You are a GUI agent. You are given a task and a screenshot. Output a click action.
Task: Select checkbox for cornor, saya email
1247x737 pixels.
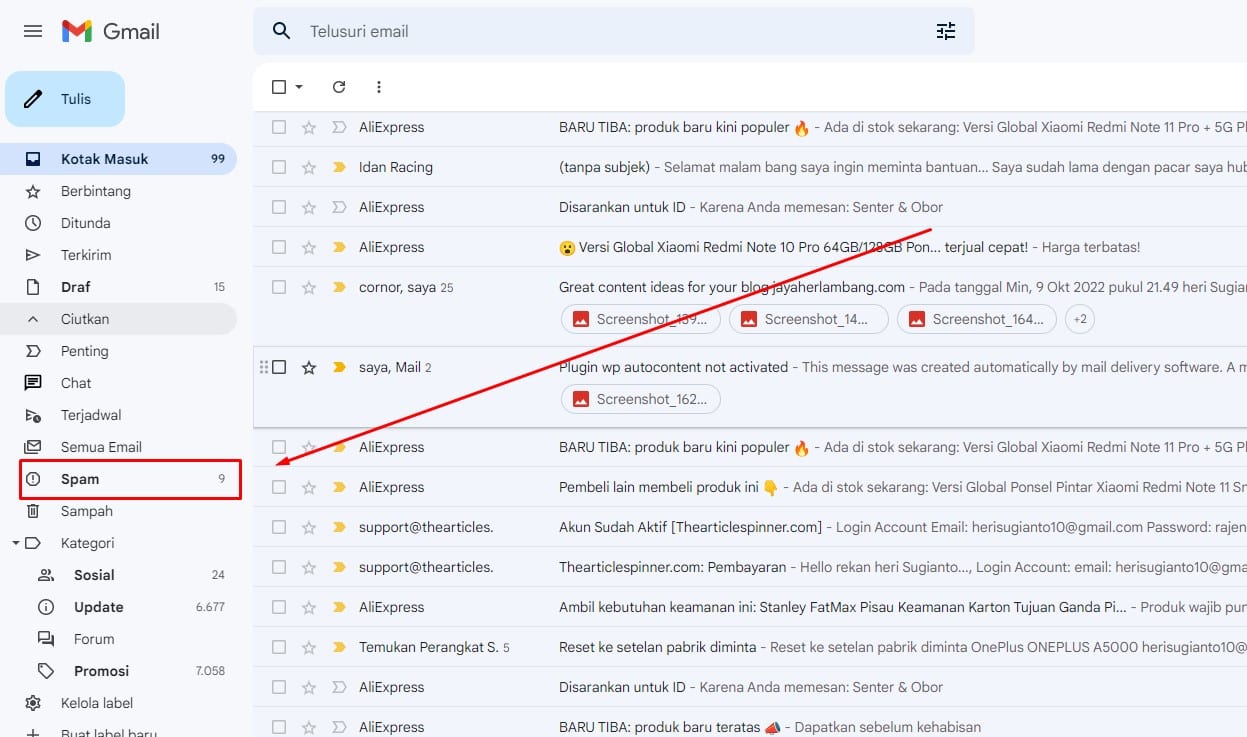tap(279, 287)
